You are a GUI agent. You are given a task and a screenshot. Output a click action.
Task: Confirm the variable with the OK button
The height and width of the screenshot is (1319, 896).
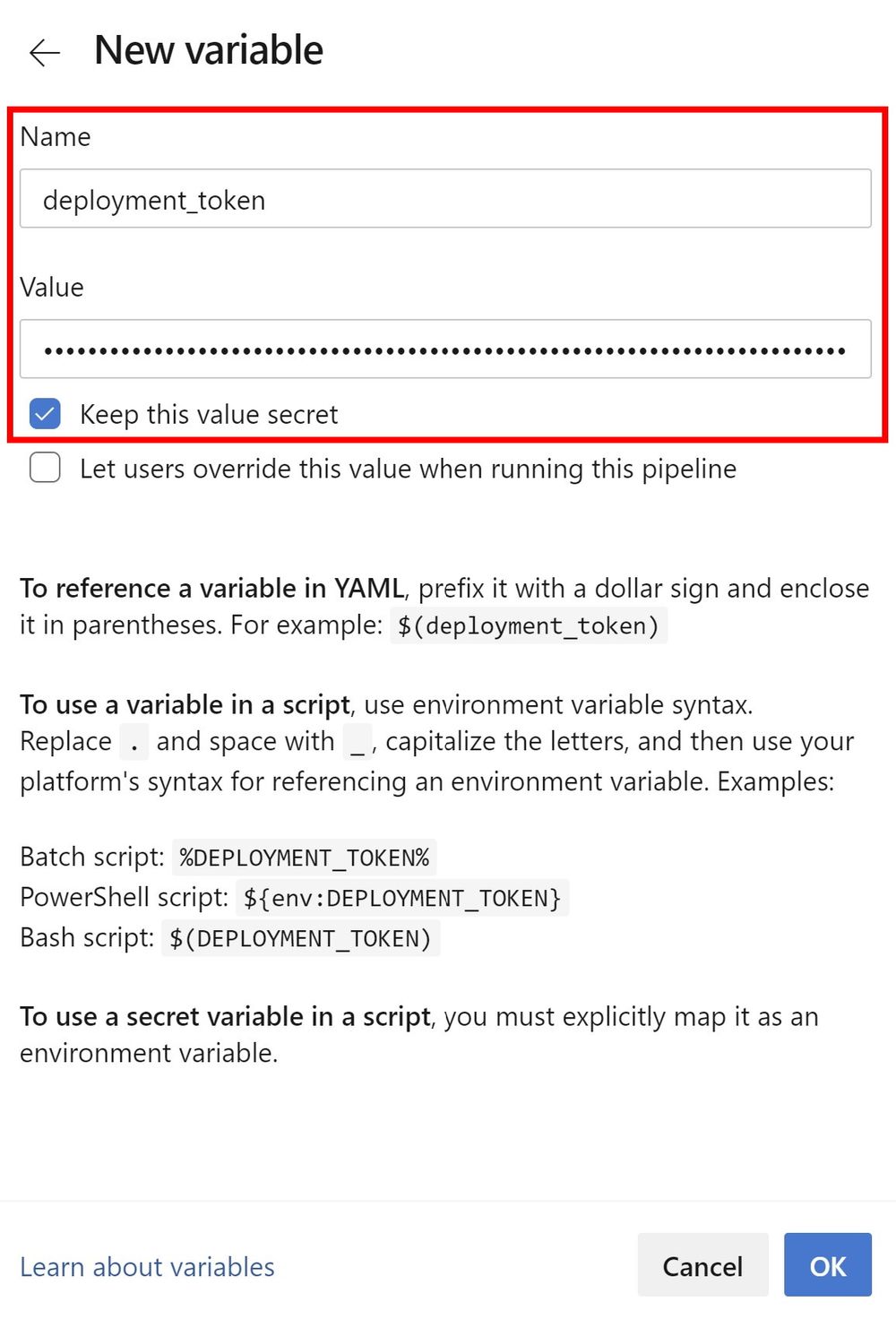click(x=827, y=1265)
